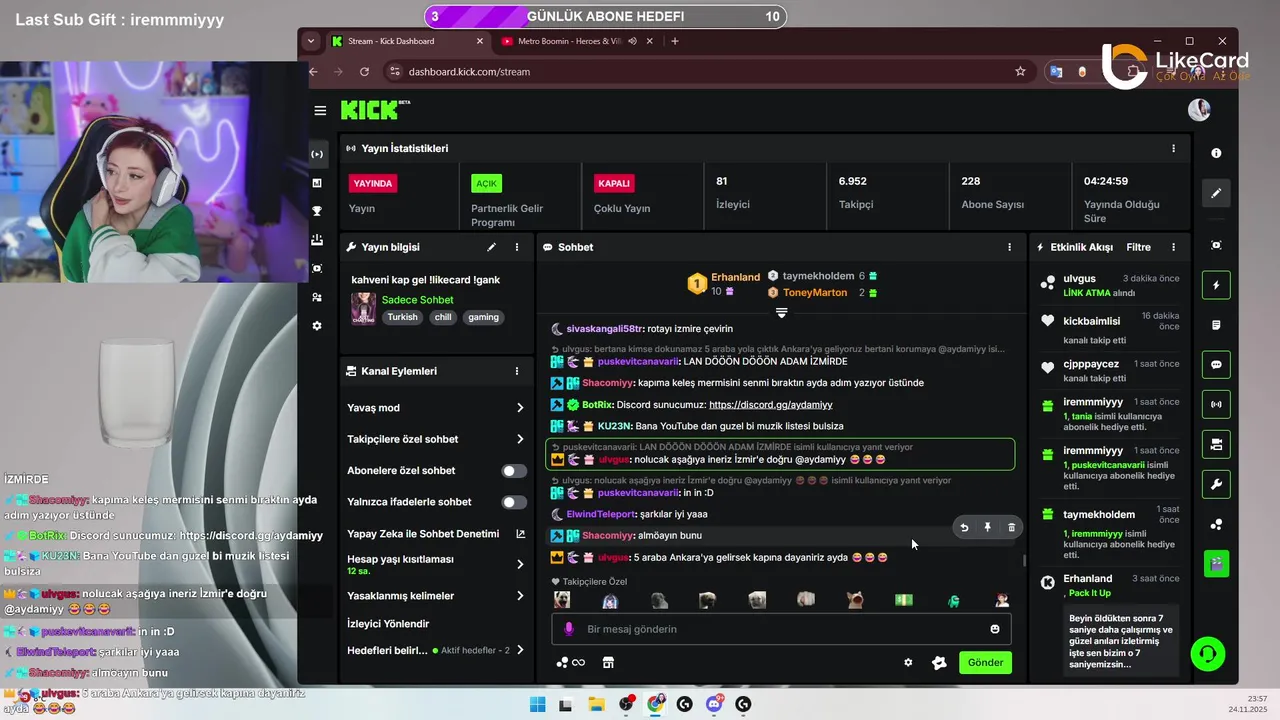Expand Takipçilere özel sohbet options
The width and height of the screenshot is (1280, 720).
pos(520,439)
